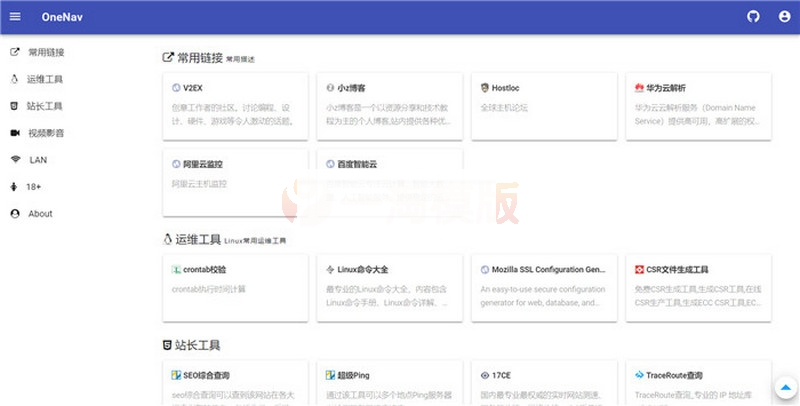Click the OneNav title in header

[x=63, y=18]
